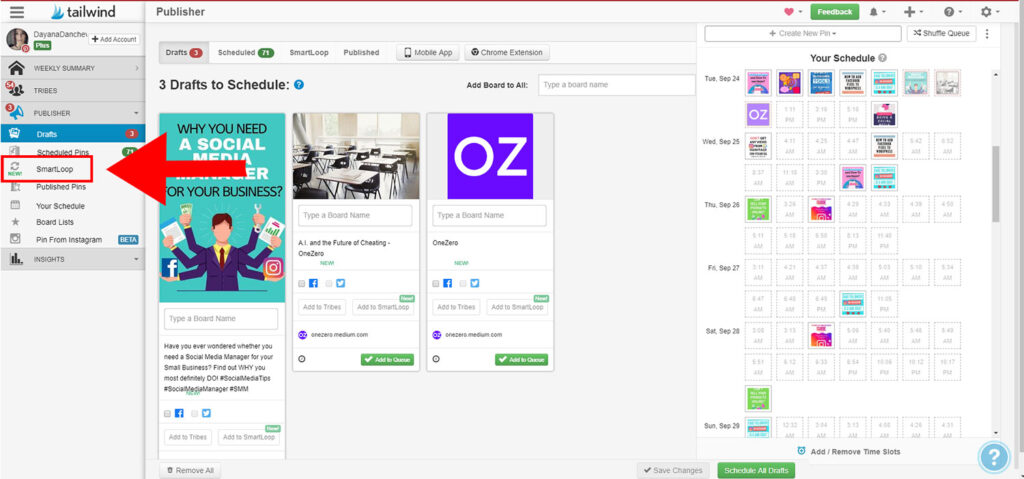The width and height of the screenshot is (1024, 479).
Task: Click the Add / Remove Time Slots link
Action: [855, 452]
